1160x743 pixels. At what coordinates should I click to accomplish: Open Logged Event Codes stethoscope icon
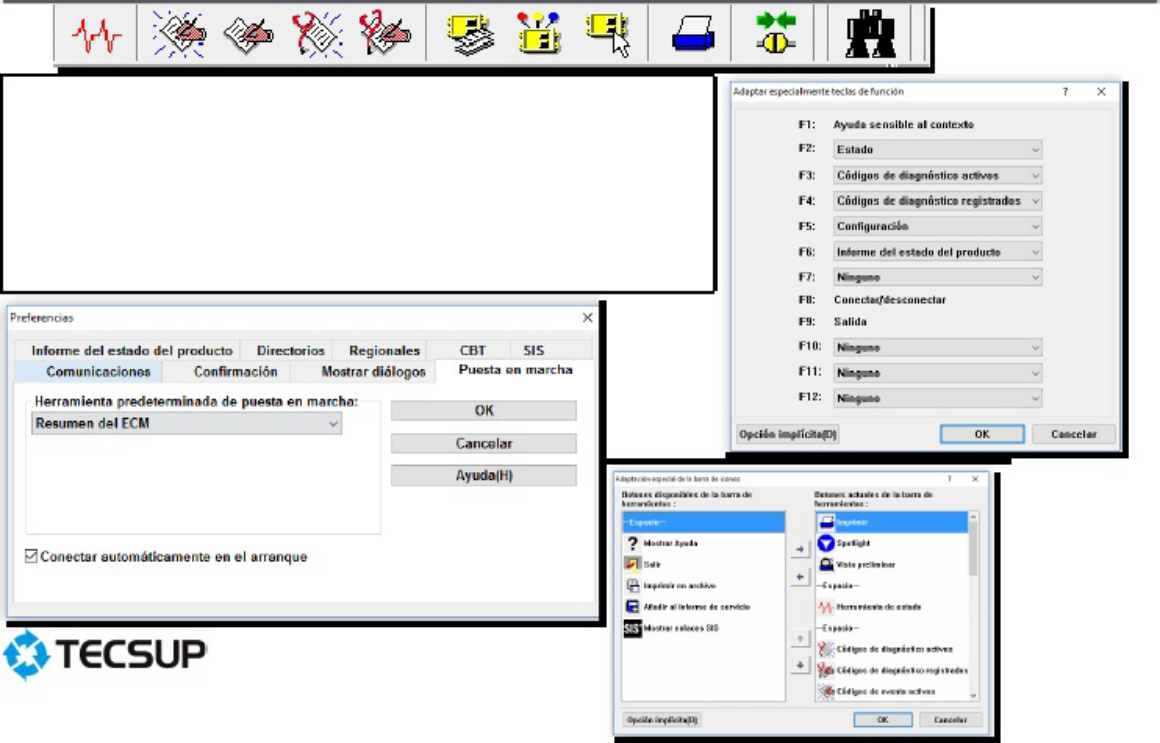click(384, 34)
